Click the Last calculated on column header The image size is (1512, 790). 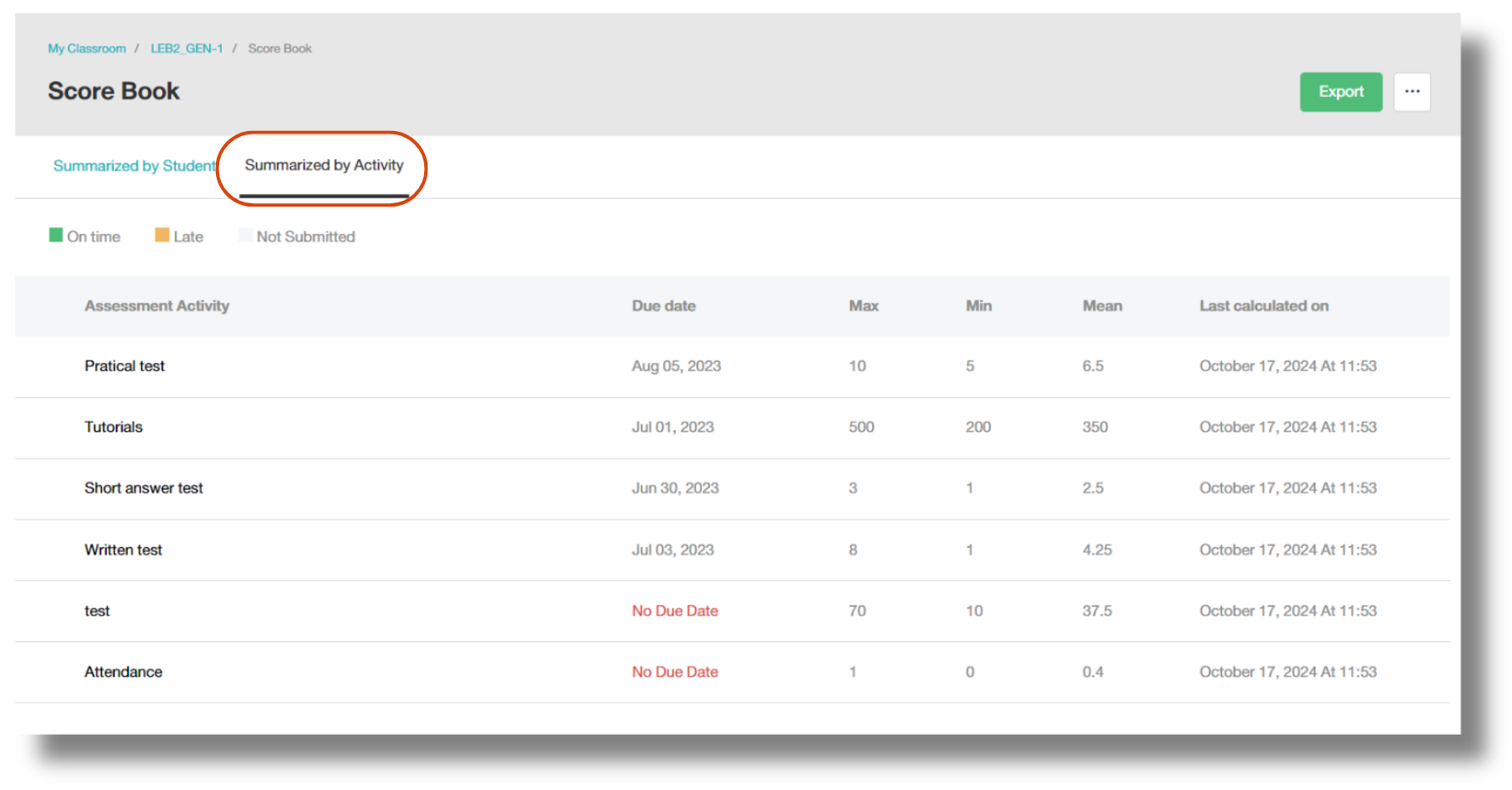click(1263, 306)
